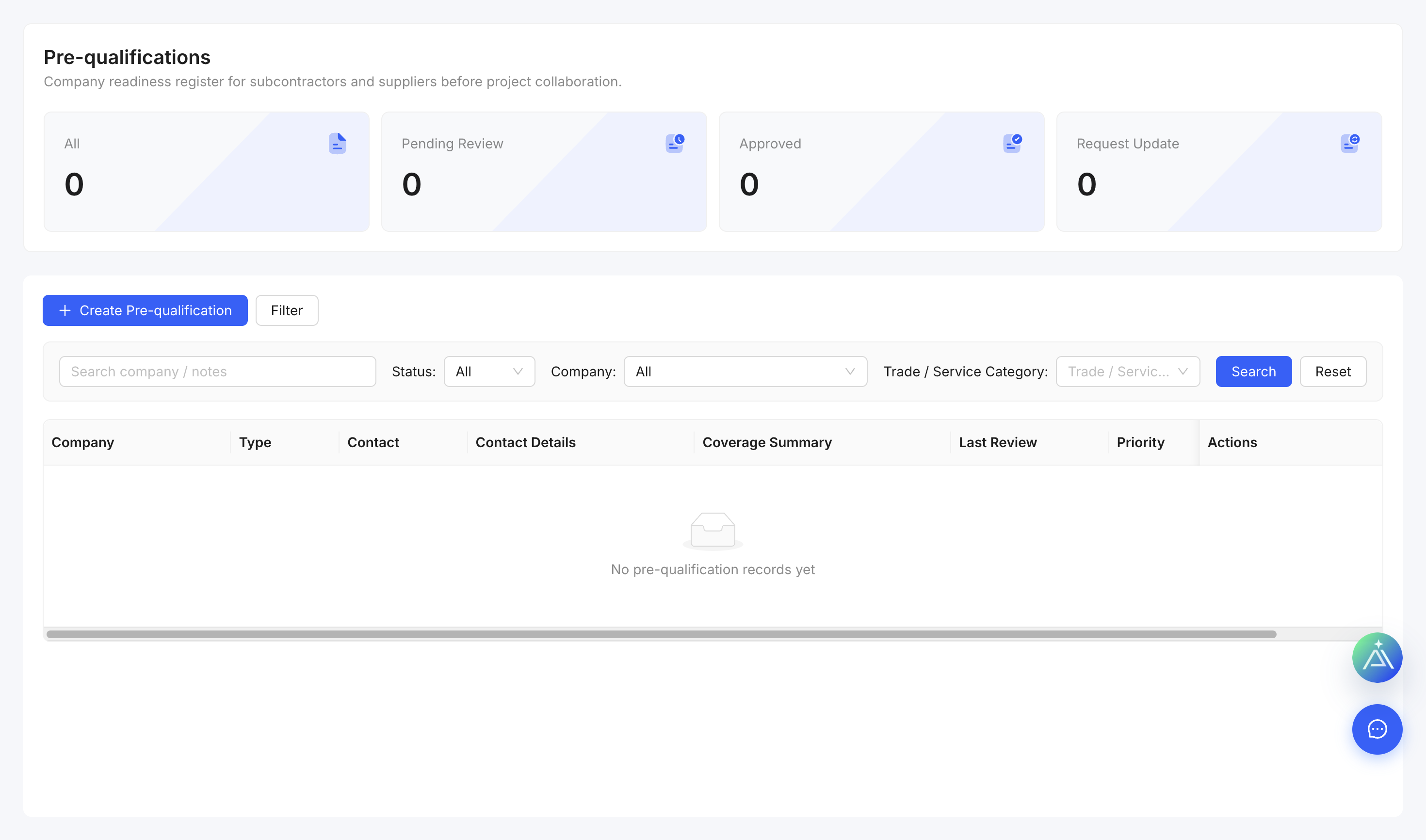Open the Company dropdown
The height and width of the screenshot is (840, 1426).
point(745,372)
